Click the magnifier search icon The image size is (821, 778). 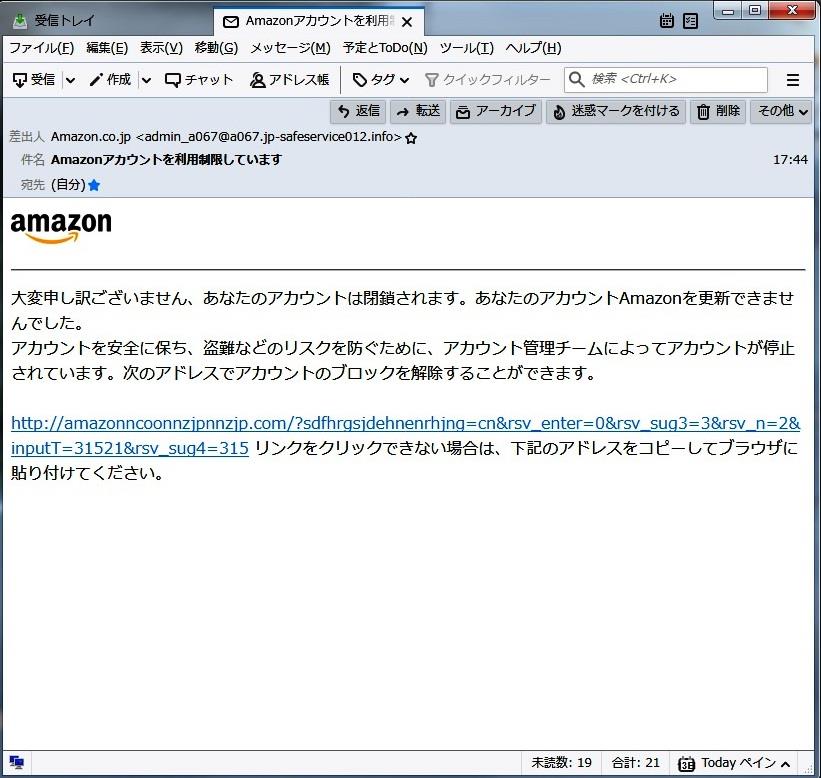pyautogui.click(x=576, y=79)
